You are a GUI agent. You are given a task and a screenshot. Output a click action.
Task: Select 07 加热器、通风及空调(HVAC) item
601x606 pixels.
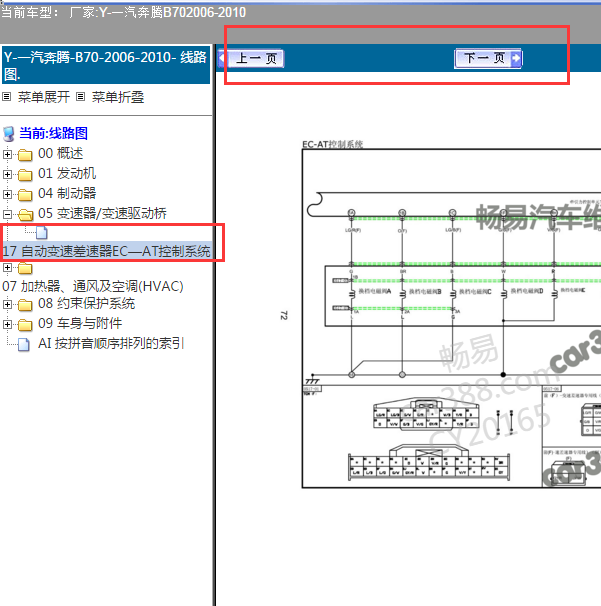[x=93, y=286]
